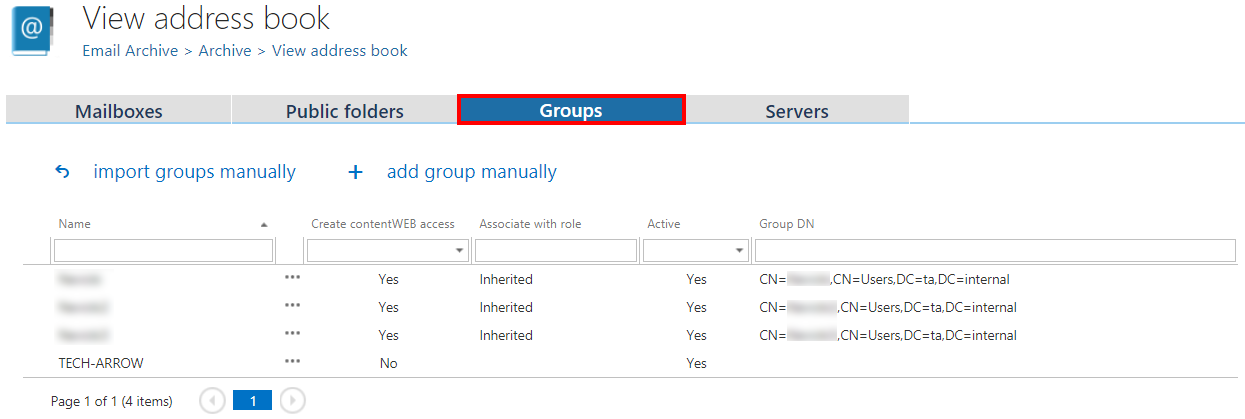Click the import groups manually link
This screenshot has height=419, width=1245.
pos(194,172)
